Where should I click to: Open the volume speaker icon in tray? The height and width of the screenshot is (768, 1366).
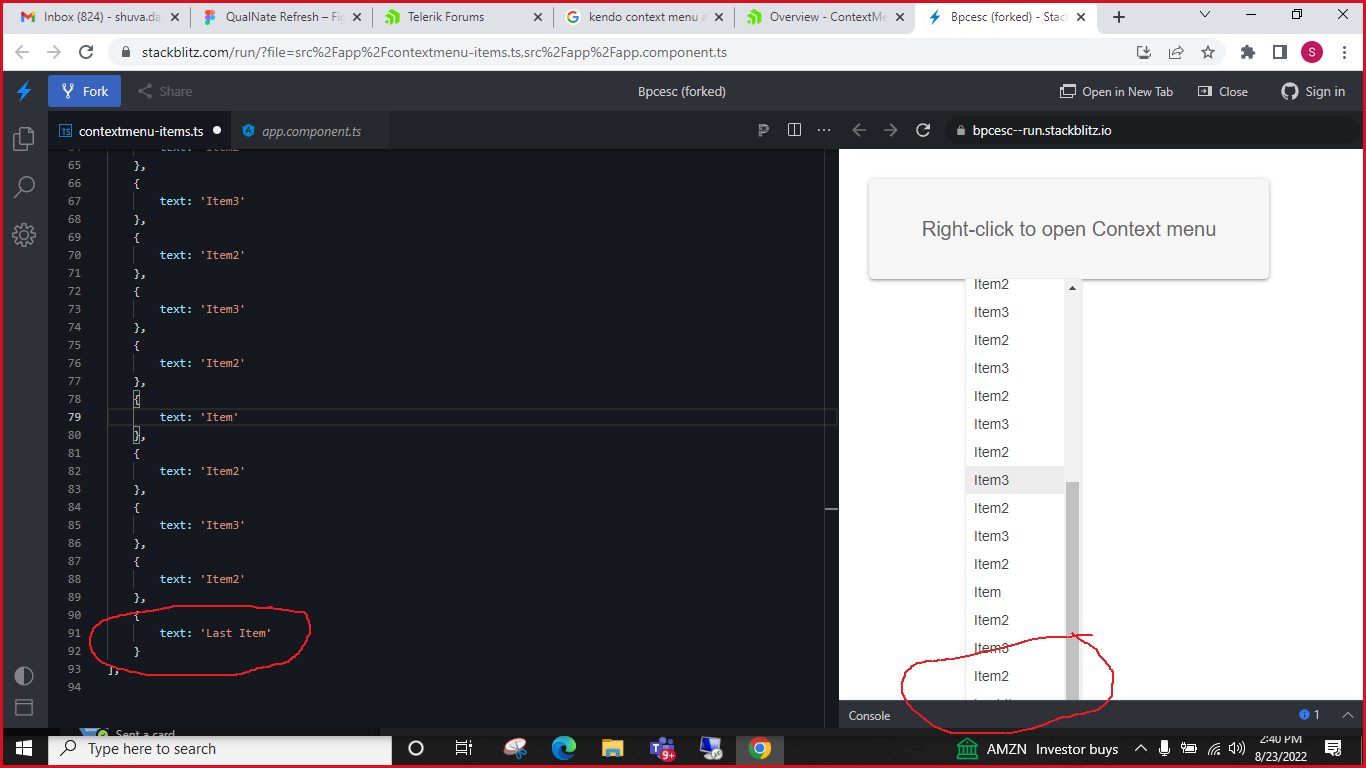click(1237, 748)
